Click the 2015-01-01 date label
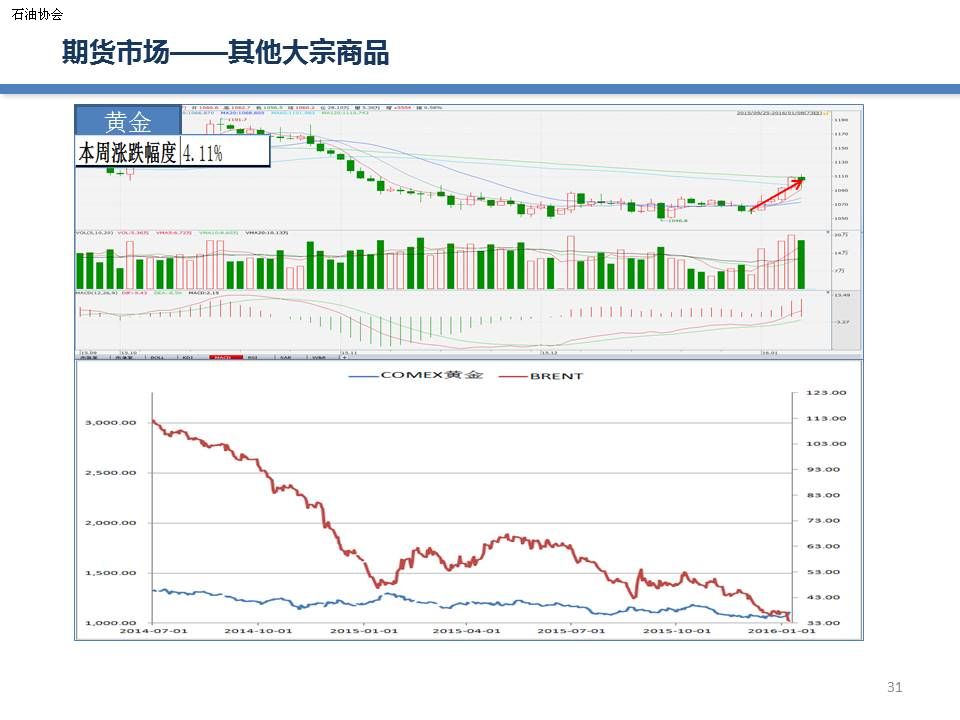960x720 pixels. (x=364, y=631)
